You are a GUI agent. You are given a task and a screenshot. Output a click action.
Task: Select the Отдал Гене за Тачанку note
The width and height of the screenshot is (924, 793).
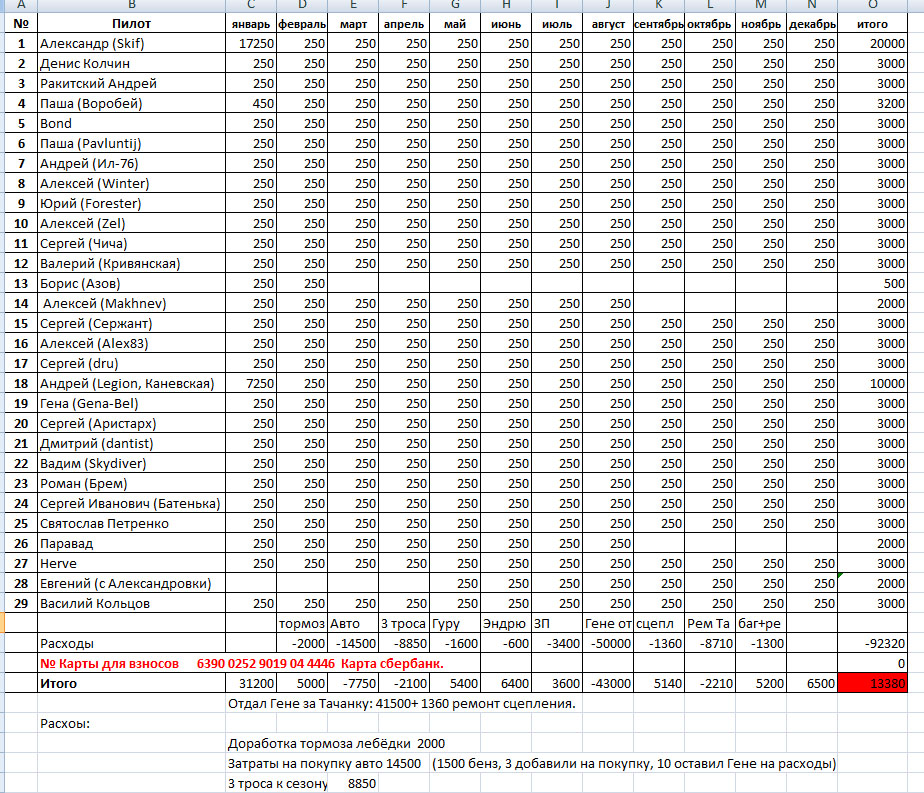[x=401, y=704]
